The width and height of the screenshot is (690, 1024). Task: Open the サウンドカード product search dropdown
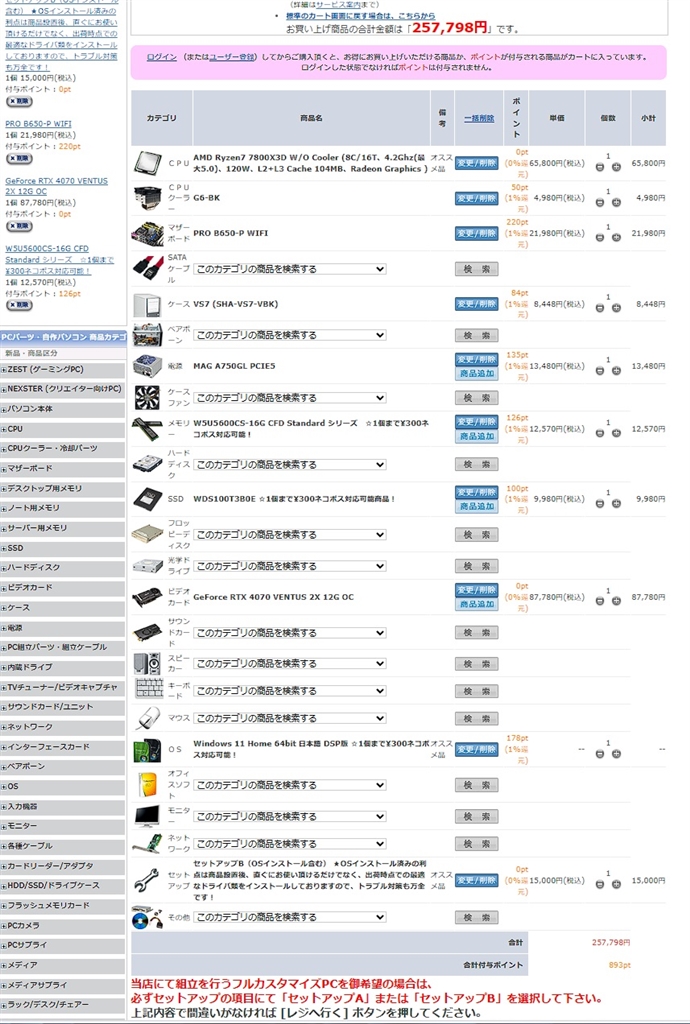(x=290, y=633)
